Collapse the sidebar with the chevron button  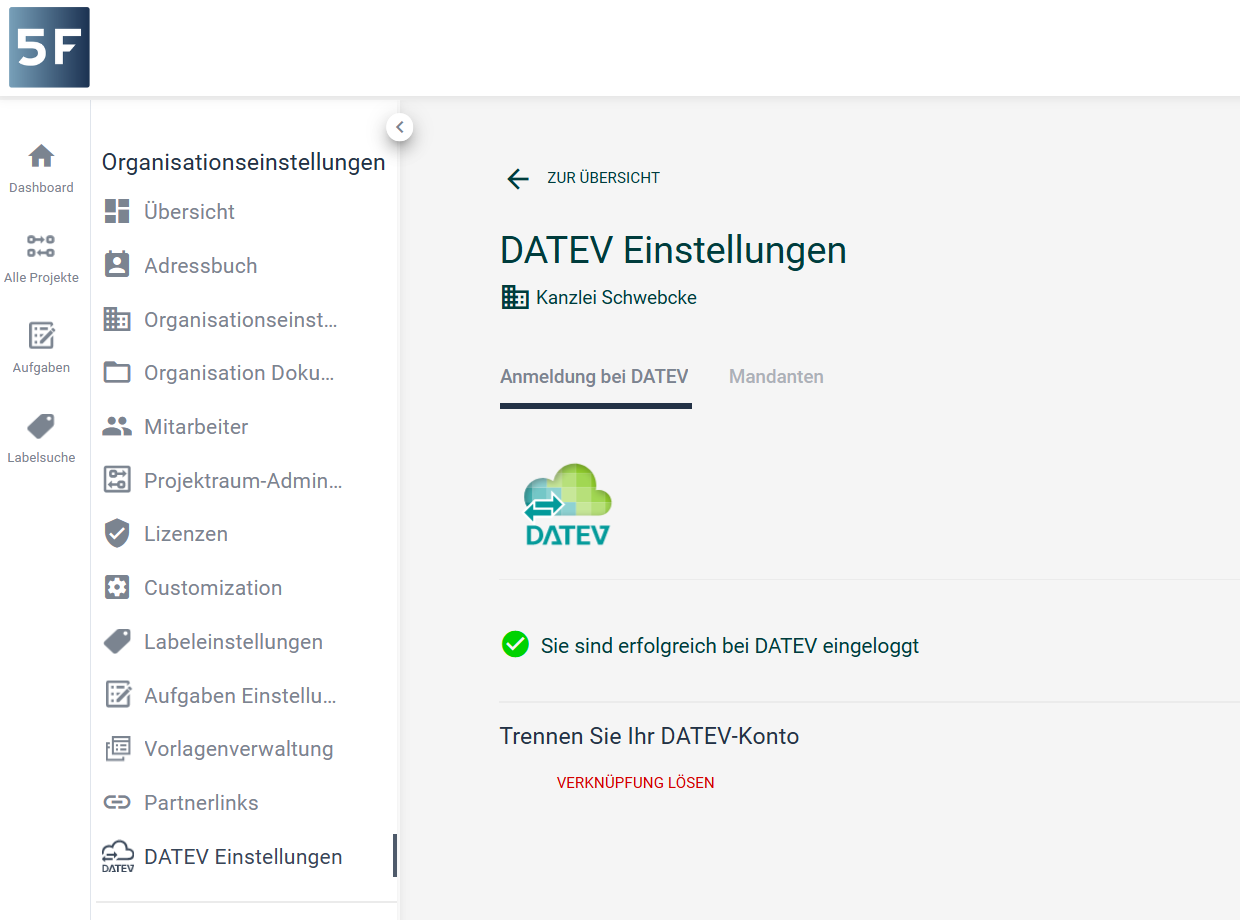point(400,127)
